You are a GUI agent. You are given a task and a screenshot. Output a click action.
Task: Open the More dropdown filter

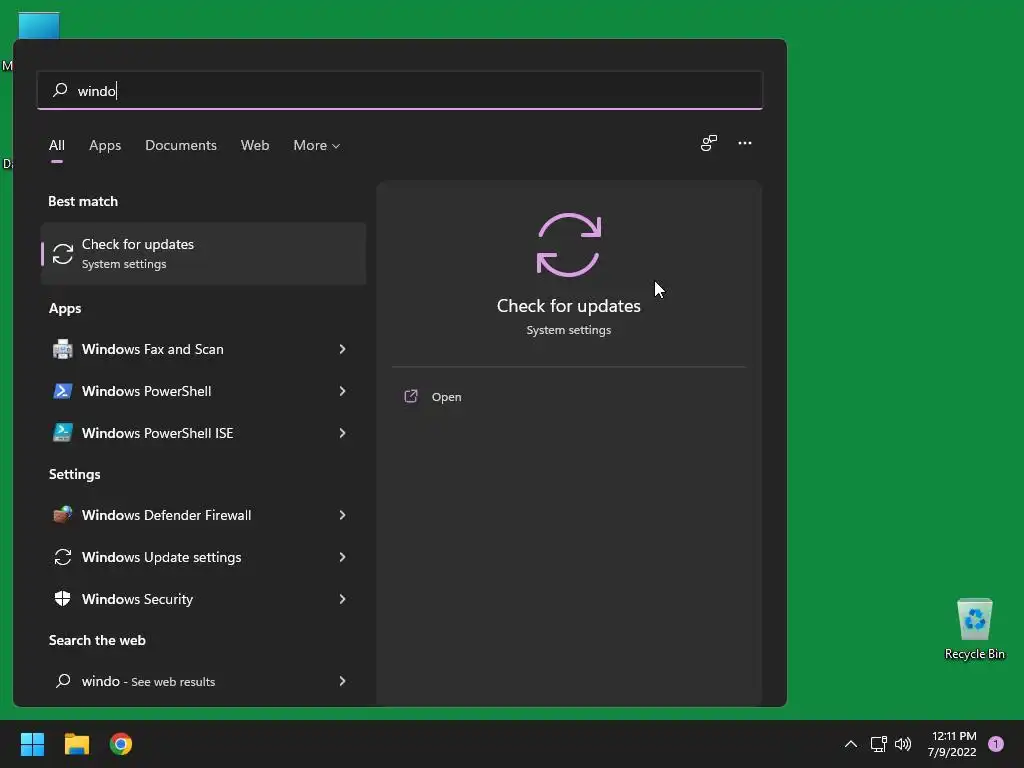(317, 146)
